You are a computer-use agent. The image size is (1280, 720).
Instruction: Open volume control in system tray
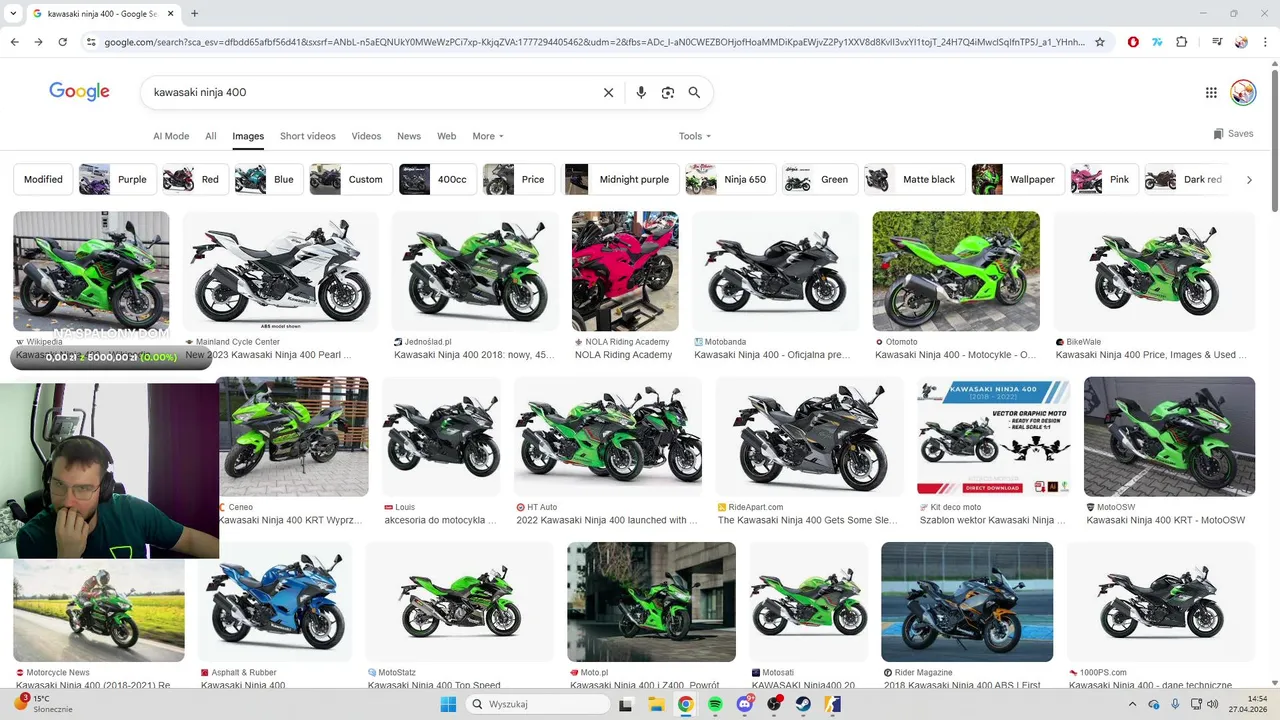point(1213,704)
